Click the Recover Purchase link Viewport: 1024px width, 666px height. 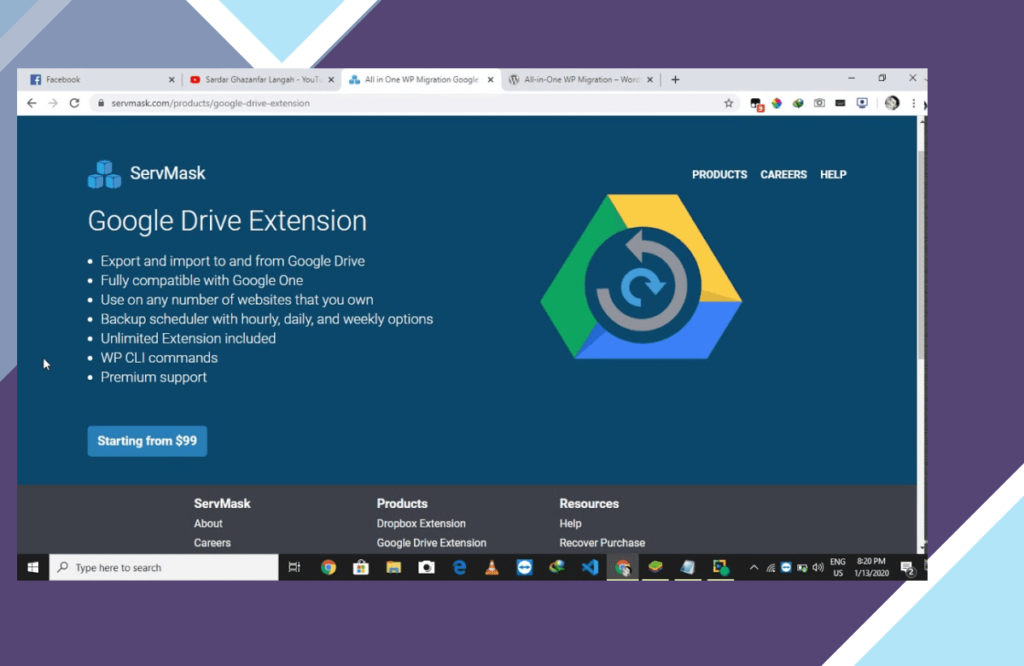pos(602,543)
